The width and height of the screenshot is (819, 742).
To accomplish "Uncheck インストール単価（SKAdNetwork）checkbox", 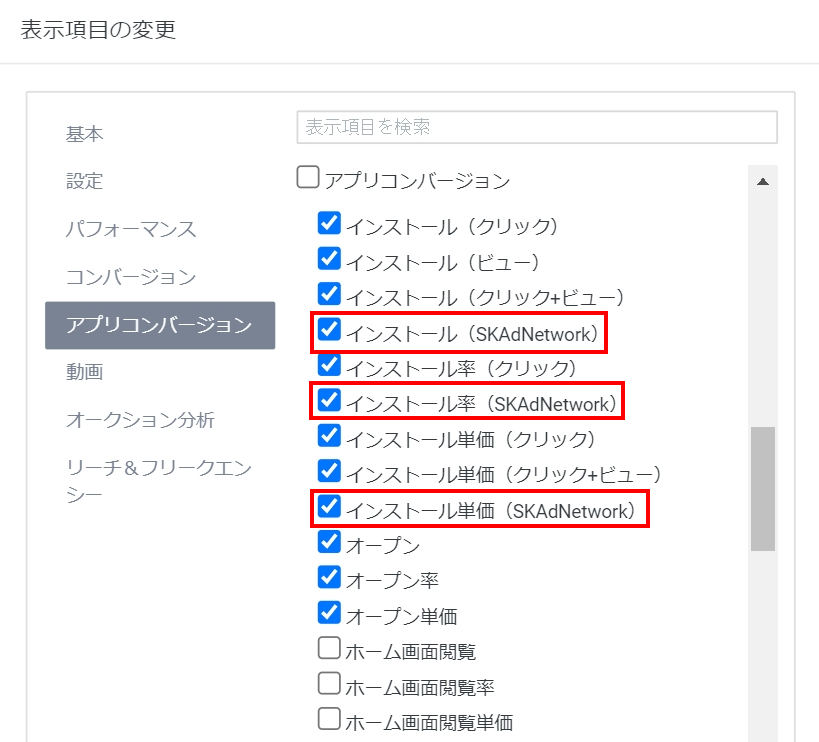I will tap(329, 506).
